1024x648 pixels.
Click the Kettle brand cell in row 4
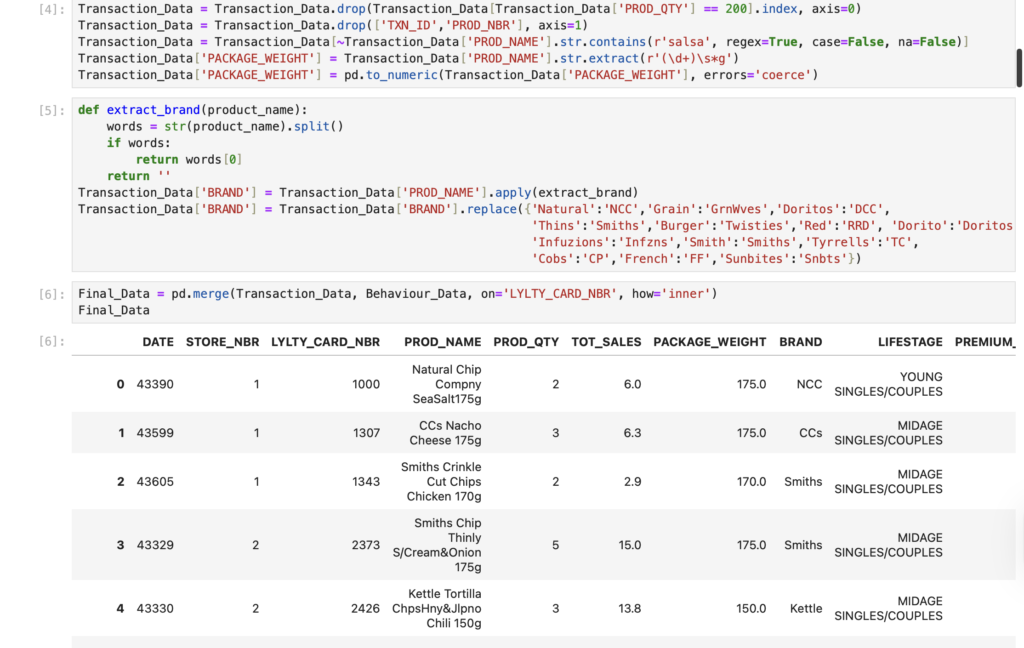click(804, 609)
